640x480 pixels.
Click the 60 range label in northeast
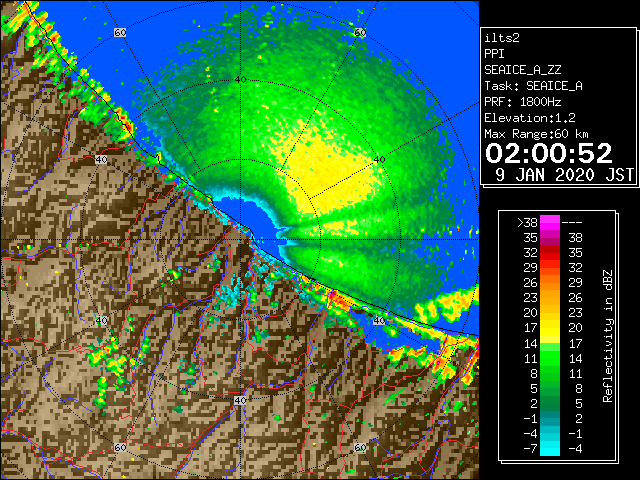360,33
